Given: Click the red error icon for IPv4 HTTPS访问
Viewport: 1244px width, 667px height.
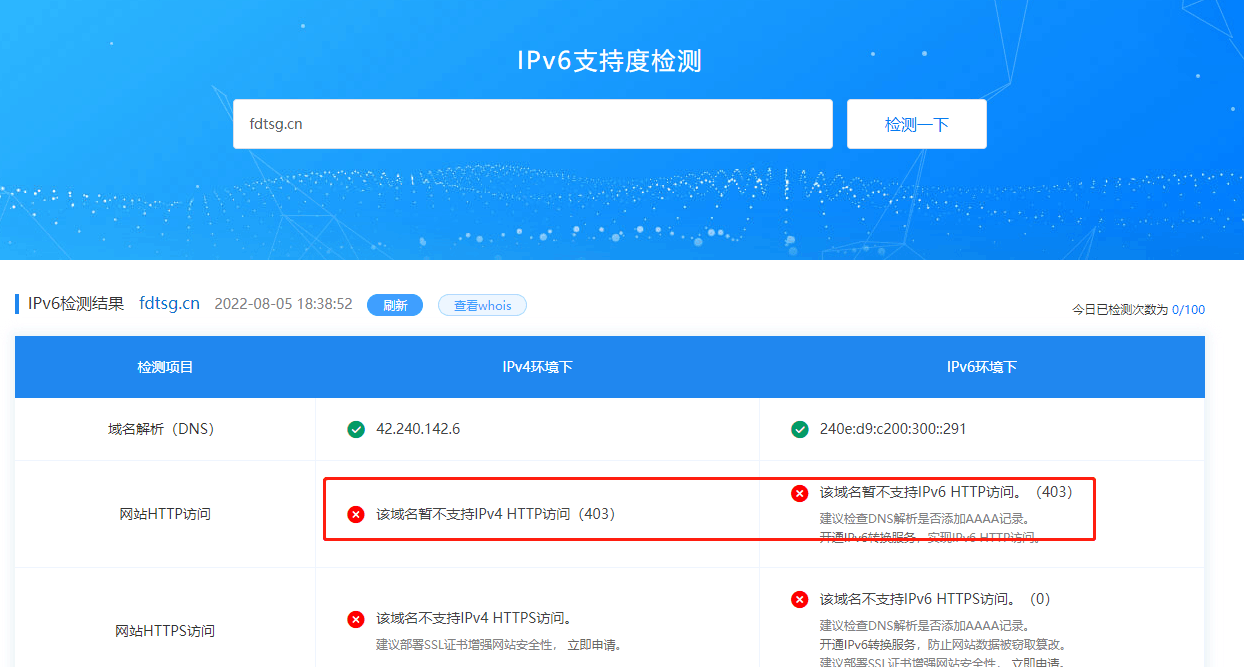Looking at the screenshot, I should click(356, 619).
